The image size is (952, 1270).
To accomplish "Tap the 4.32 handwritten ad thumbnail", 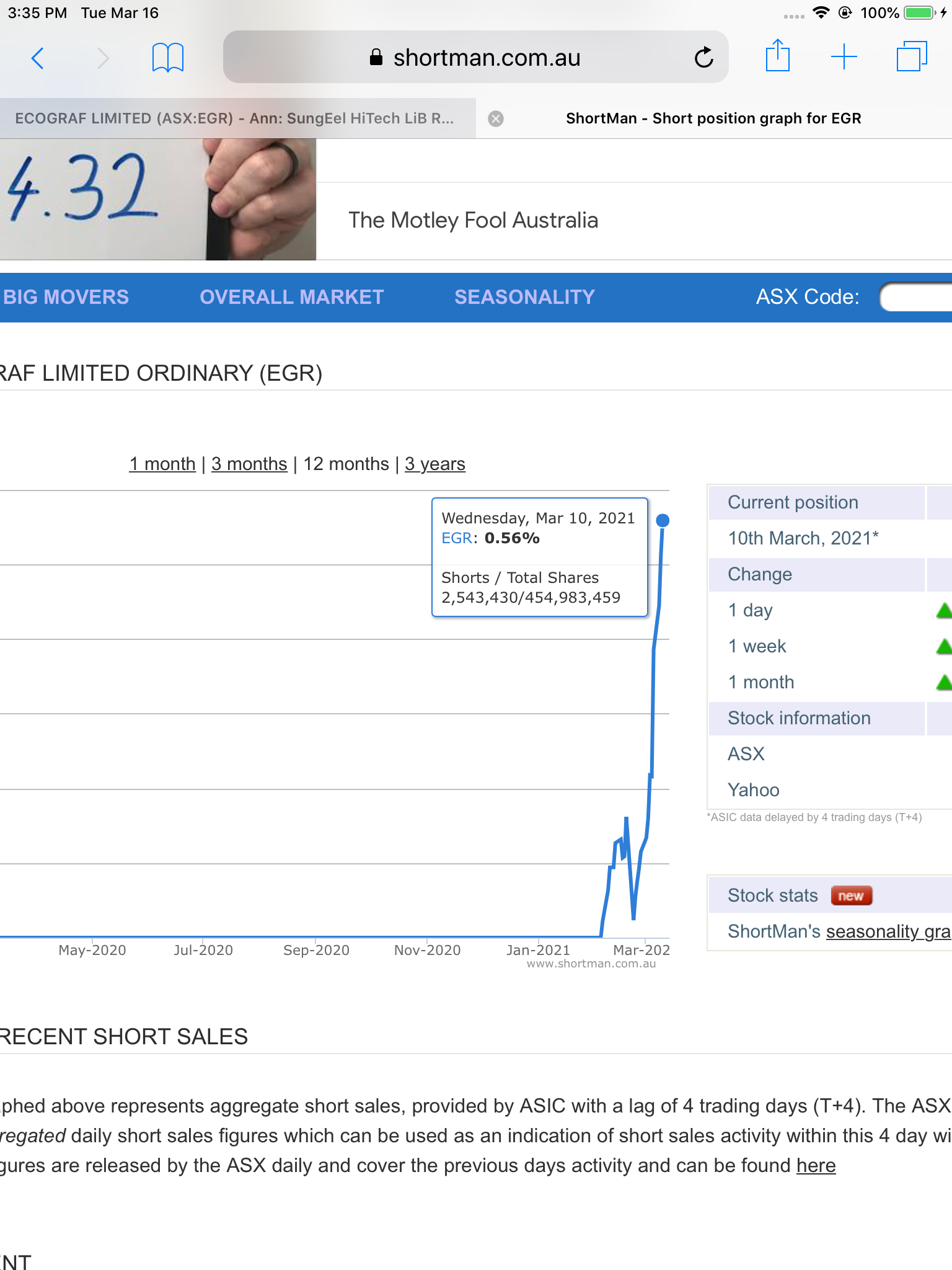I will click(x=158, y=199).
